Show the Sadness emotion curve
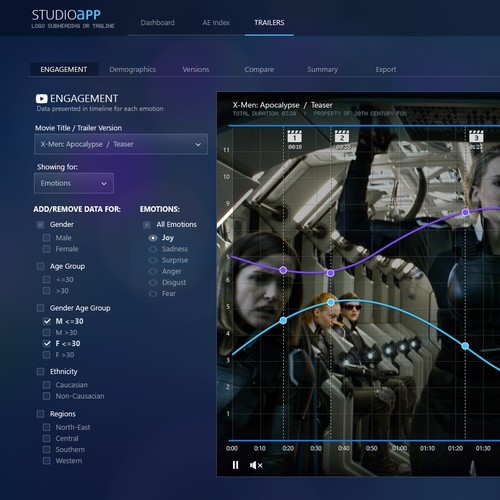This screenshot has height=500, width=500. (153, 249)
